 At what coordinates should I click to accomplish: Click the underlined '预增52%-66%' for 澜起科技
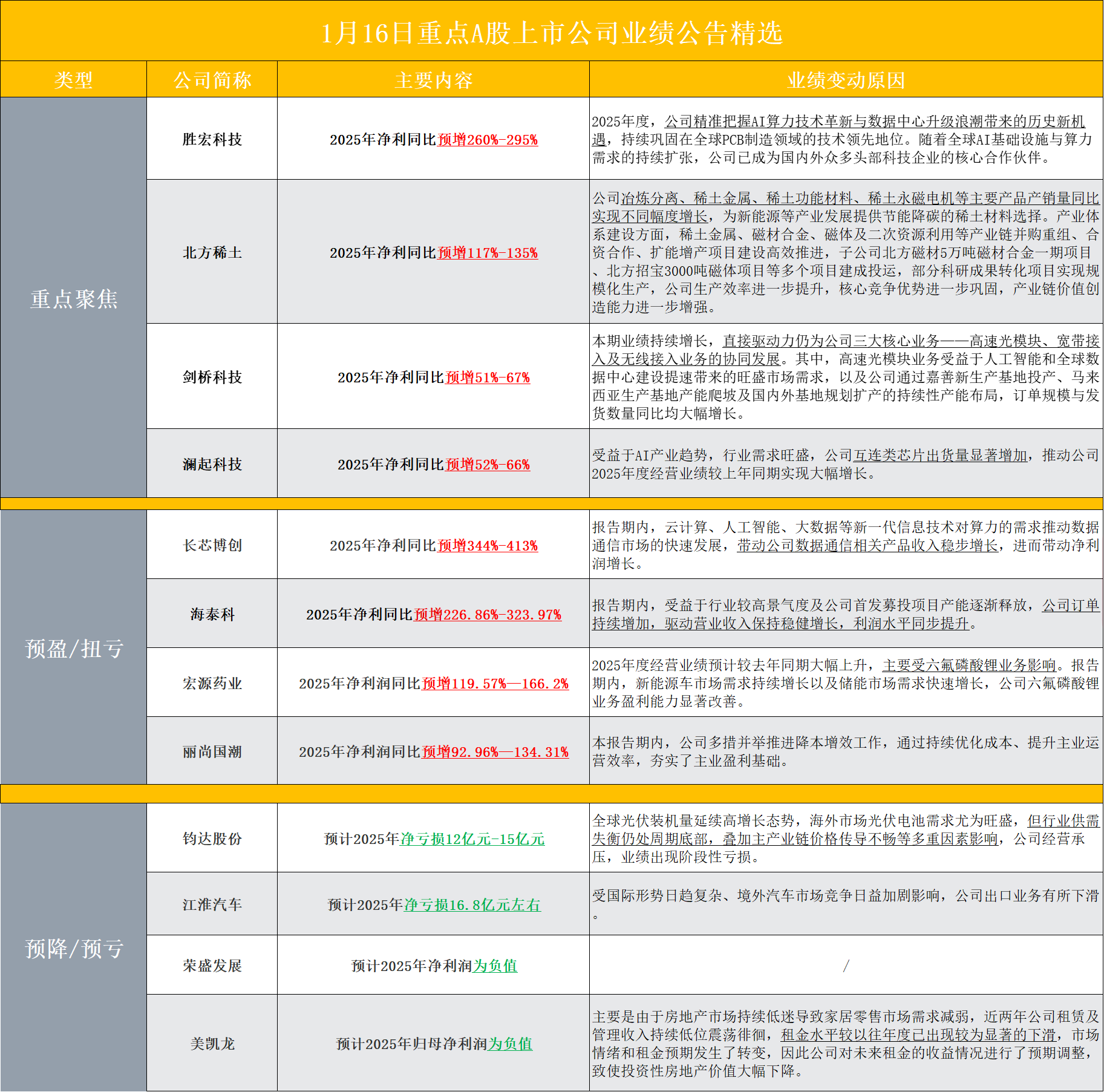488,465
